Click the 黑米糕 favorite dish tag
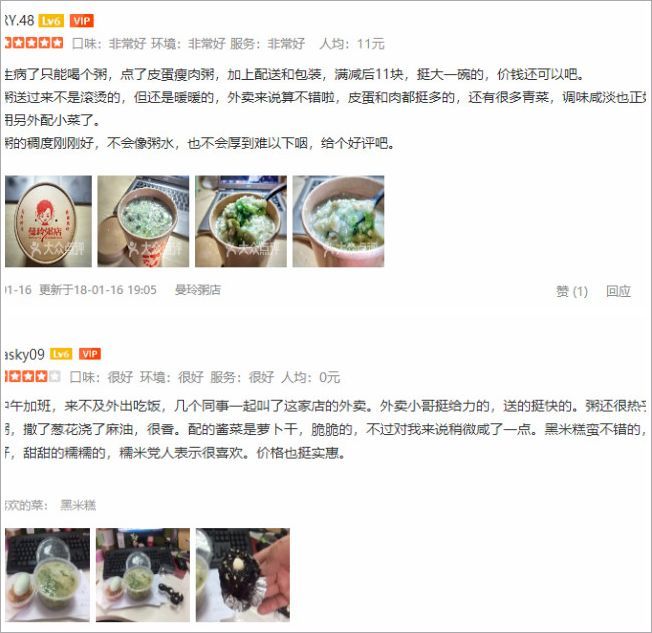 coord(78,505)
